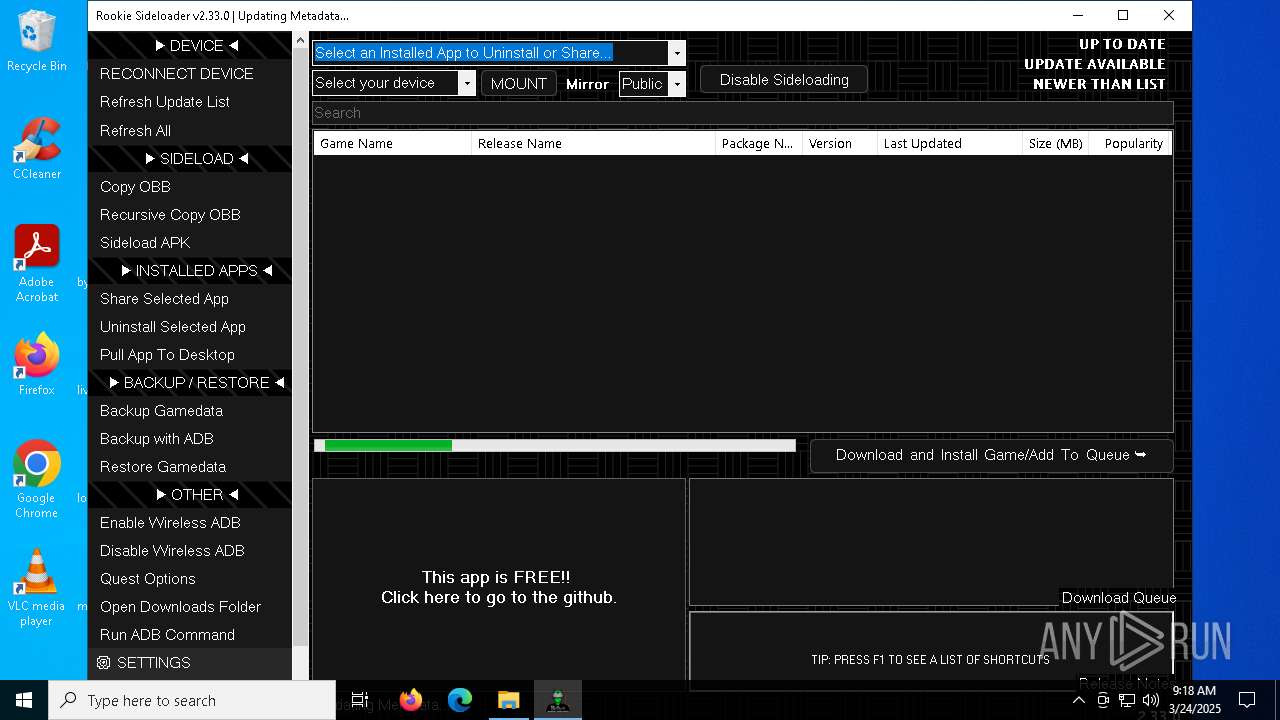Open Microsoft Edge from the taskbar

(460, 700)
